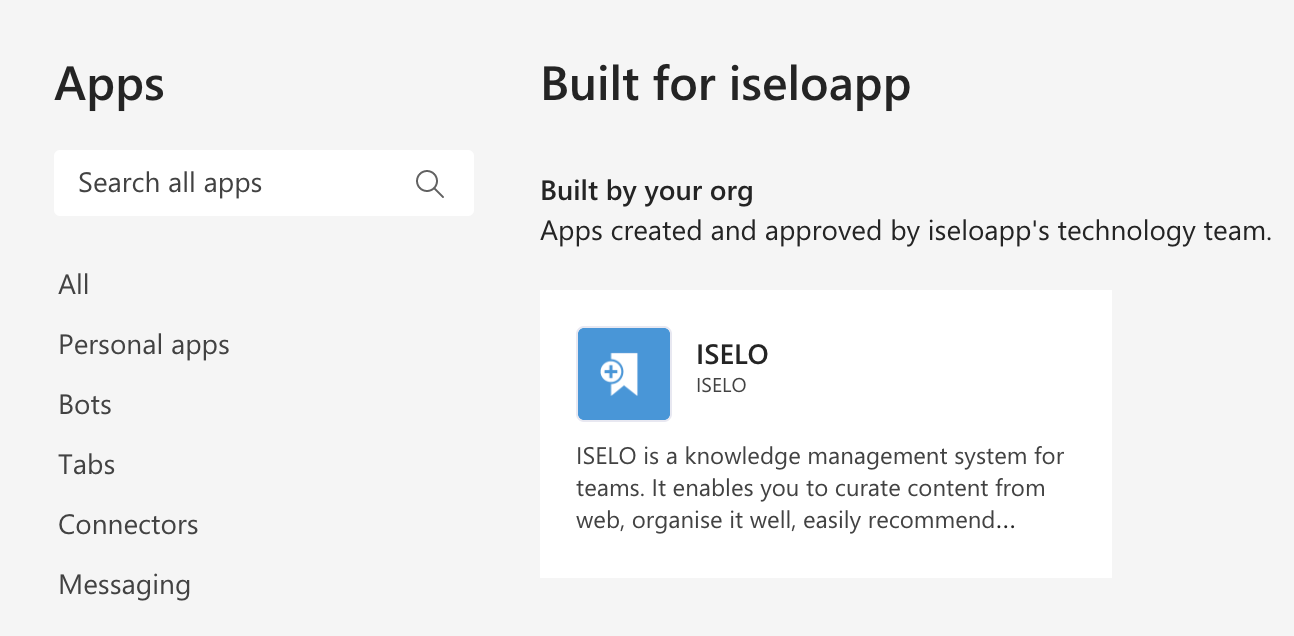The width and height of the screenshot is (1294, 636).
Task: Select the All category
Action: [74, 285]
